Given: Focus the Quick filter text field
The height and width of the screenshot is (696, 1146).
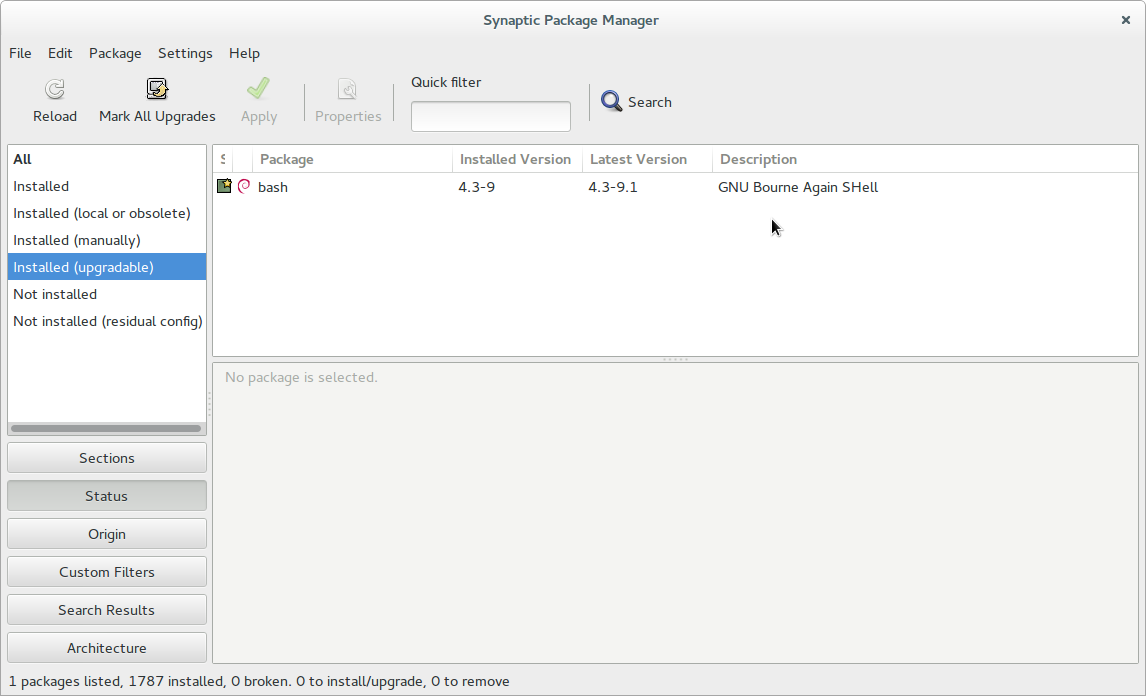Looking at the screenshot, I should coord(490,116).
